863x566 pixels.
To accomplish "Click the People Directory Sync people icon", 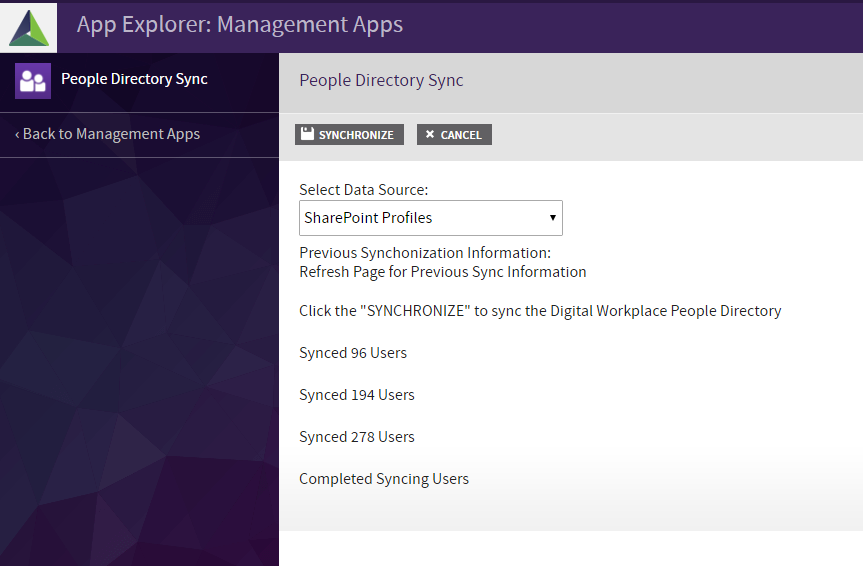I will pyautogui.click(x=33, y=81).
